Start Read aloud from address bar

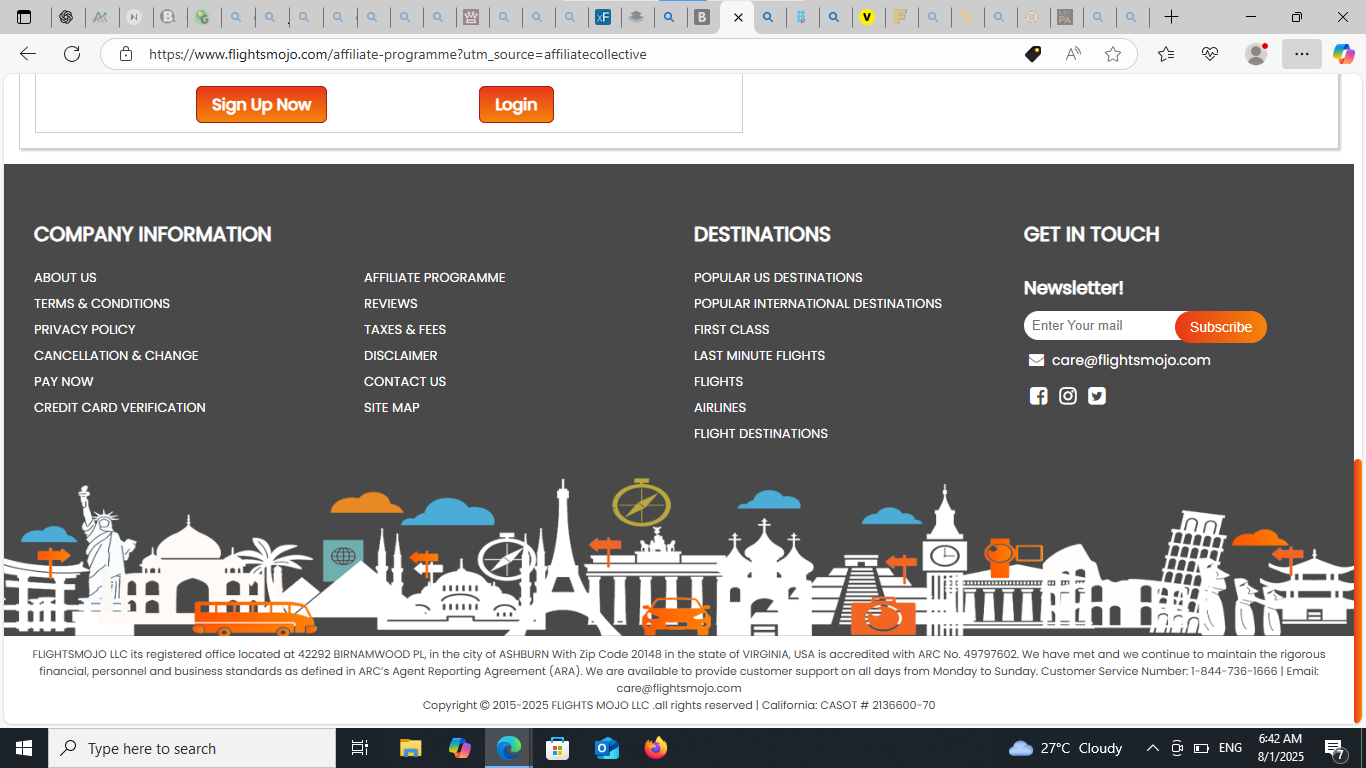1073,54
